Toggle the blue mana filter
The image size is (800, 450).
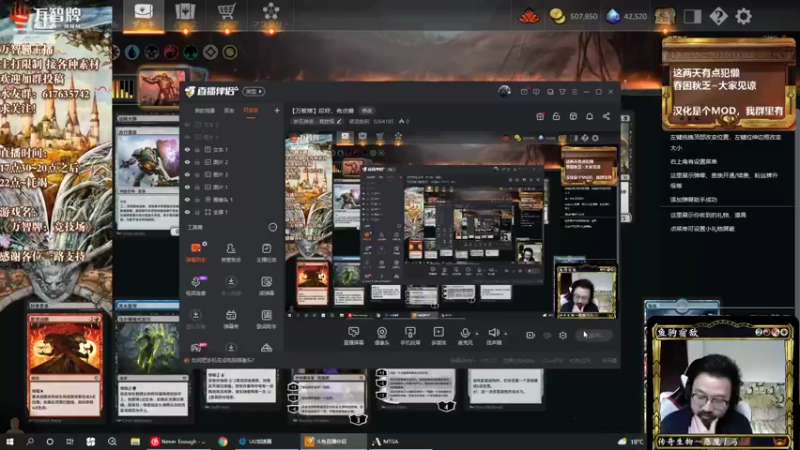[132, 52]
